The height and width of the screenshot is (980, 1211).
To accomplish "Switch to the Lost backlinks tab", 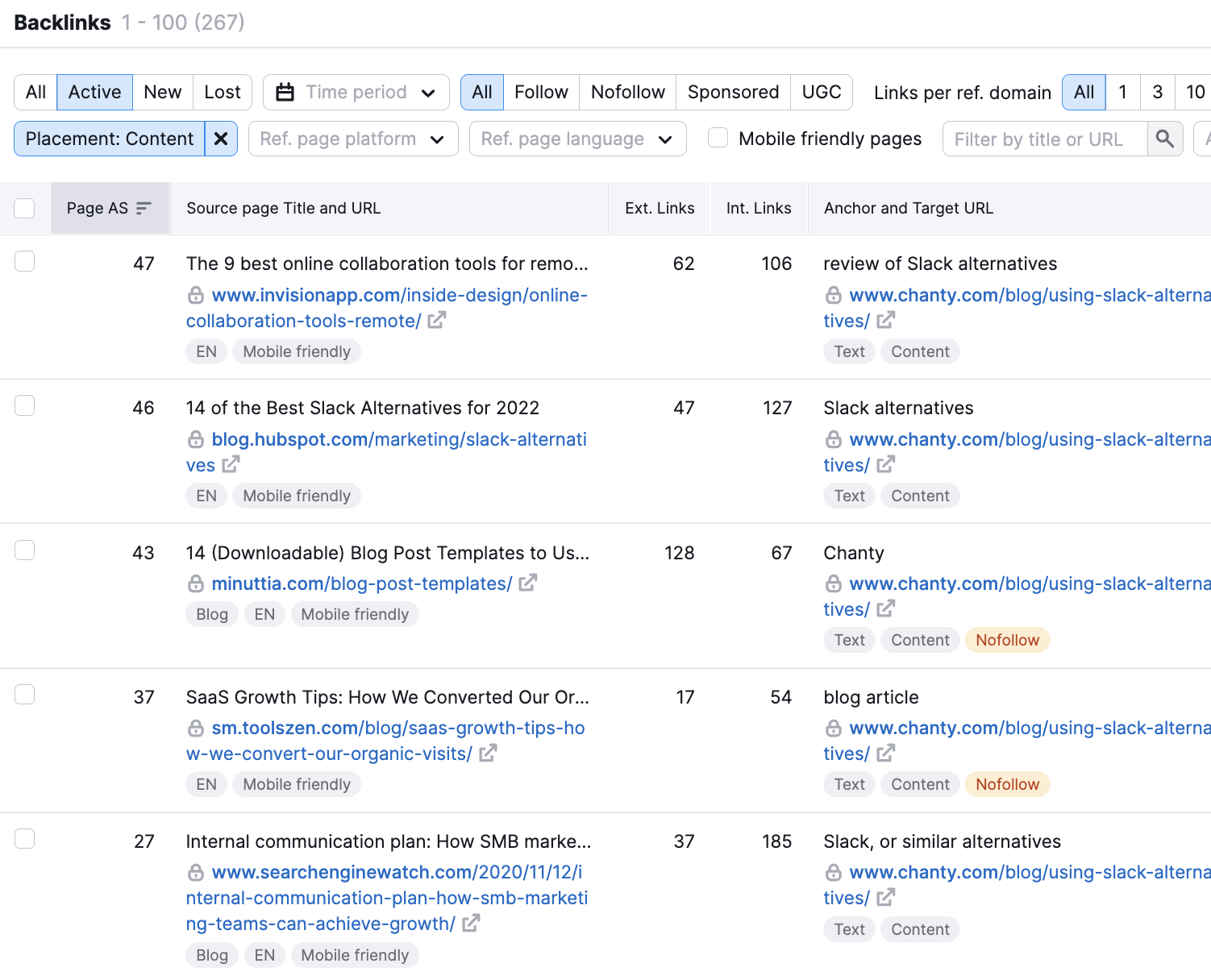I will 223,92.
